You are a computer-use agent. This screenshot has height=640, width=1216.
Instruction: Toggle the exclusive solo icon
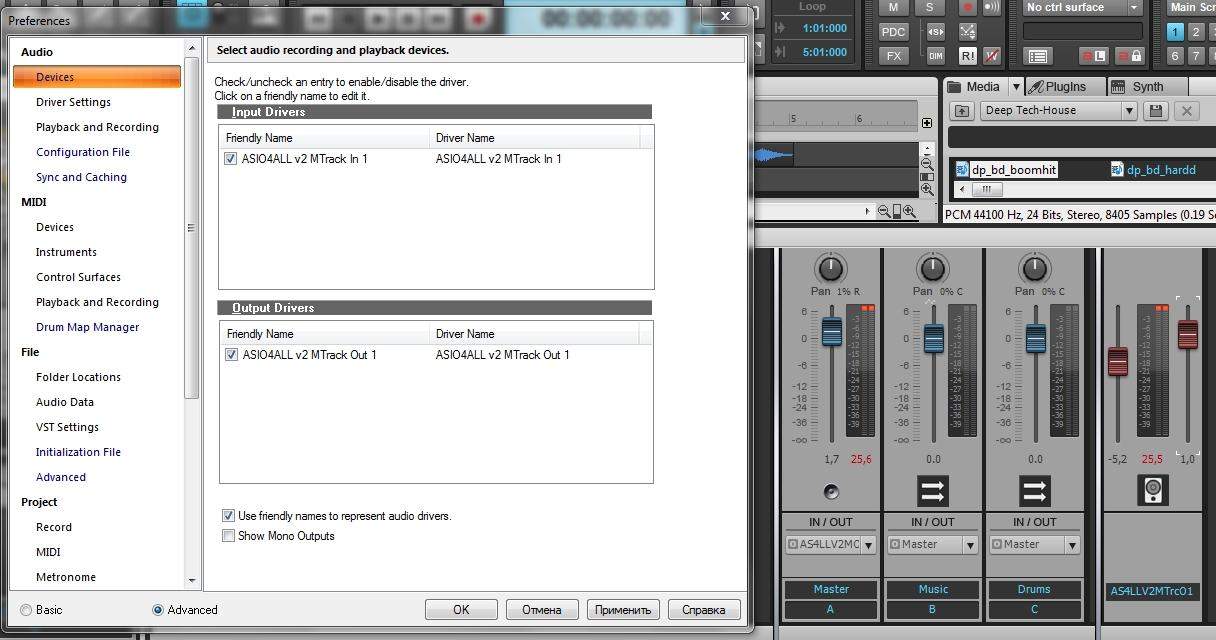tap(936, 32)
